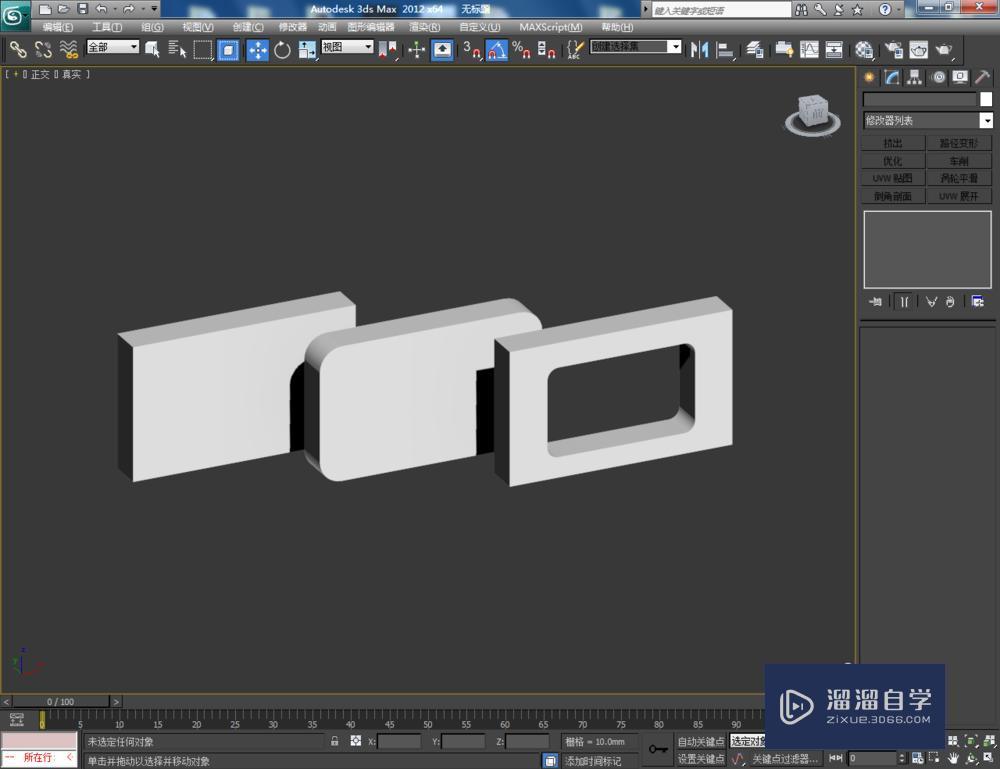Click the Select and Link icon
This screenshot has width=1000, height=769.
[18, 50]
